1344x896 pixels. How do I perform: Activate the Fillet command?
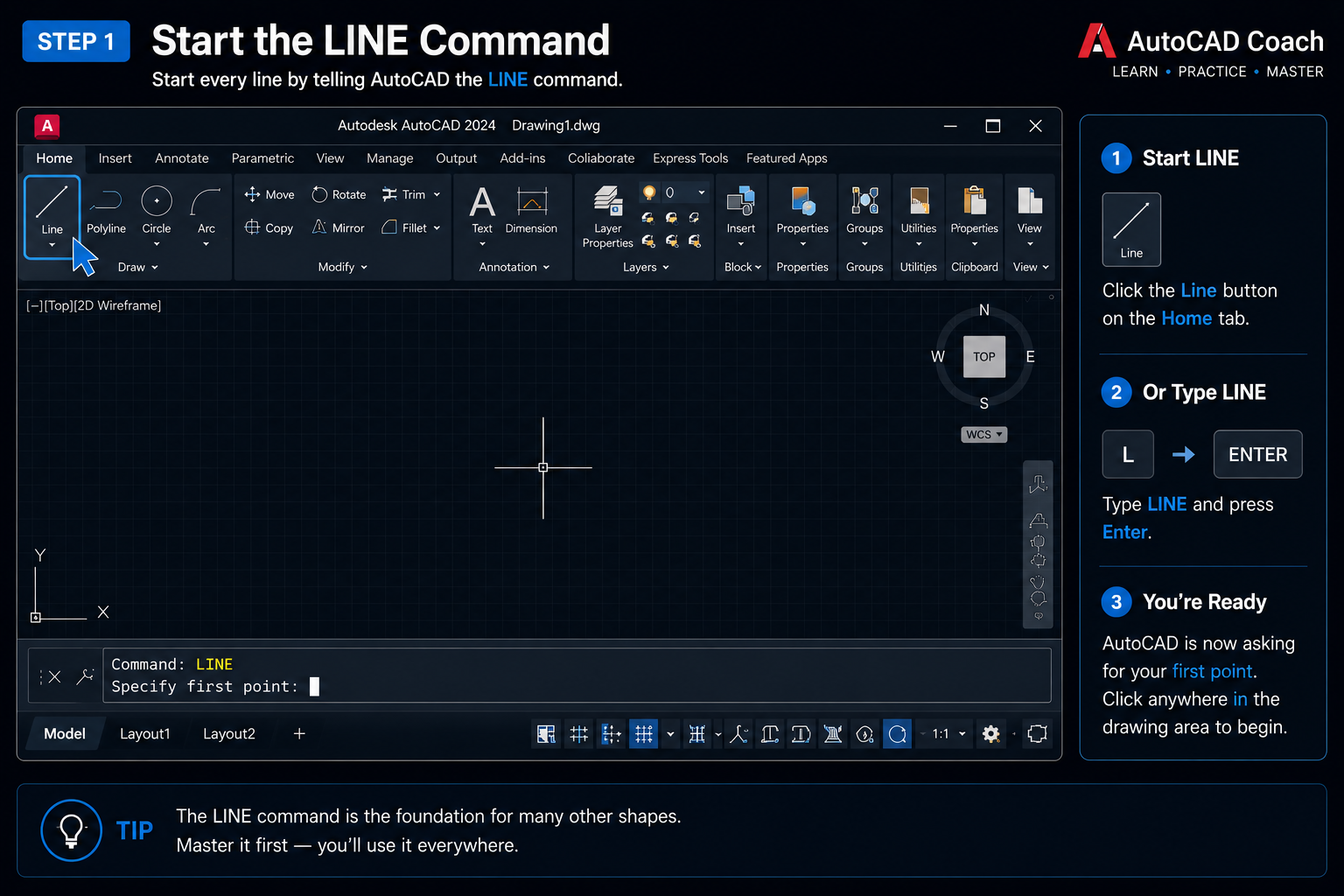[404, 227]
